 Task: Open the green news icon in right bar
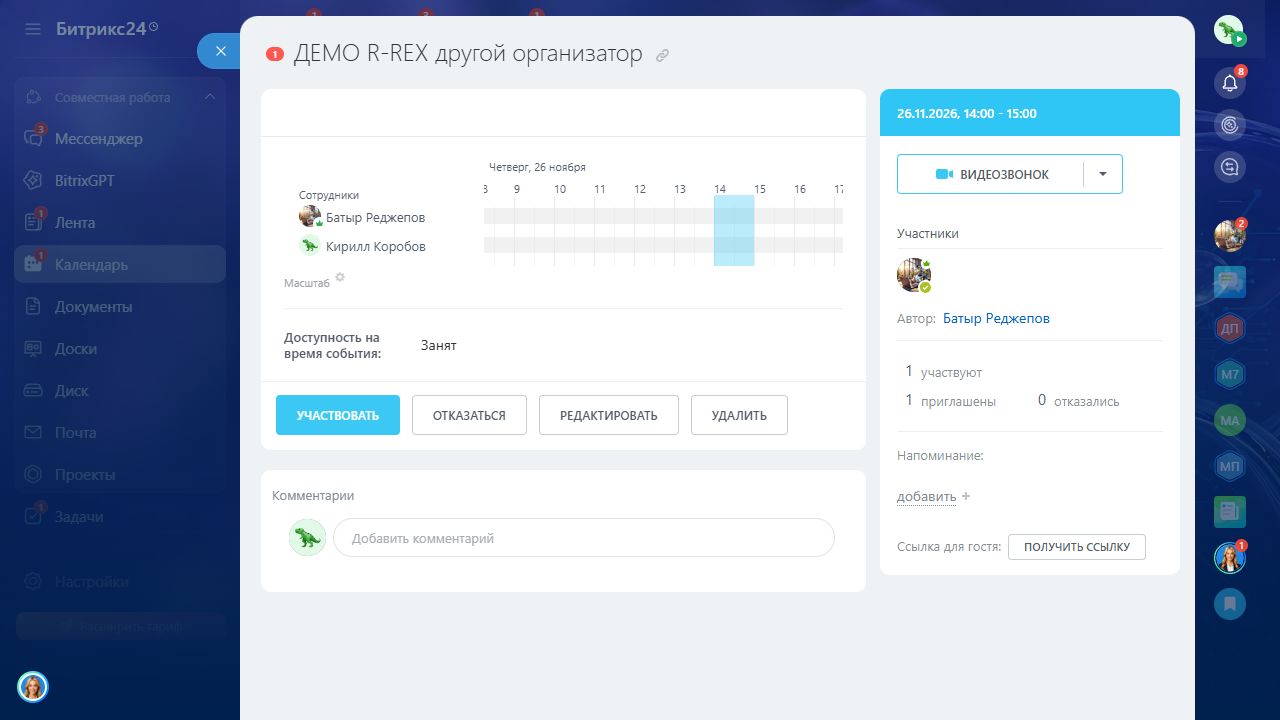1230,512
